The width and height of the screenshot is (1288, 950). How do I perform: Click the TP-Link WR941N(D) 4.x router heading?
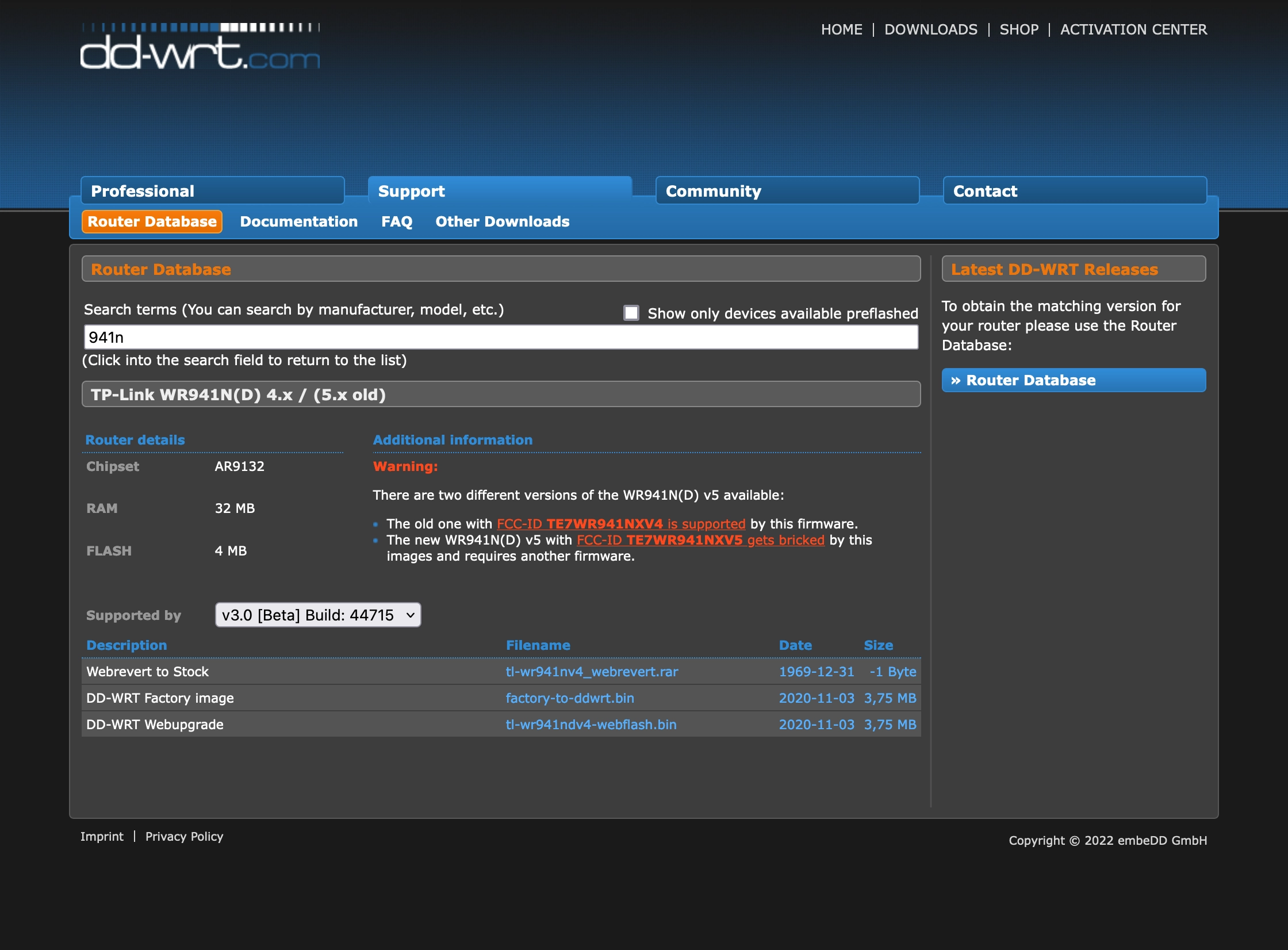tap(501, 394)
